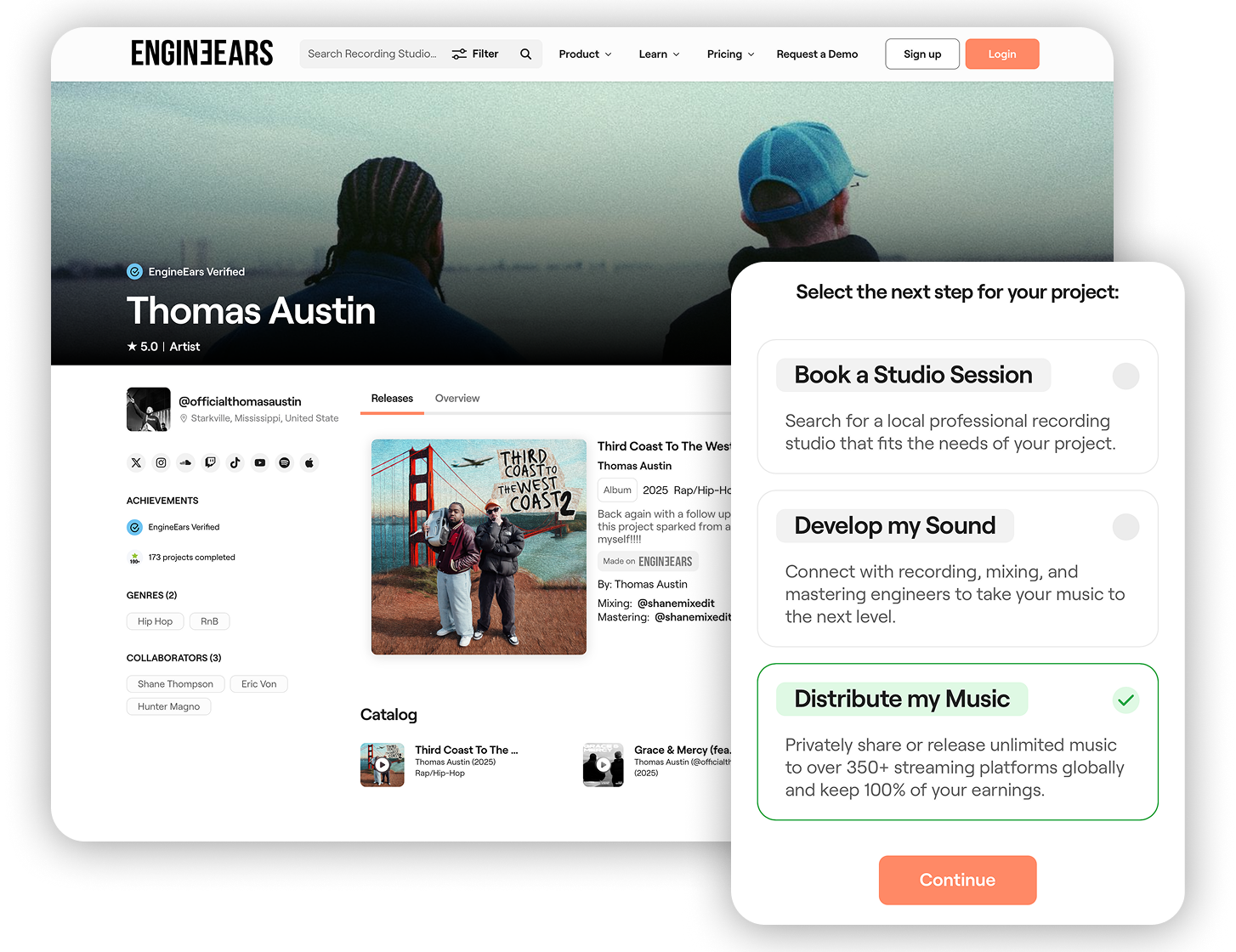Screen dimensions: 1236x952
Task: Open the Spotify profile icon
Action: point(285,462)
